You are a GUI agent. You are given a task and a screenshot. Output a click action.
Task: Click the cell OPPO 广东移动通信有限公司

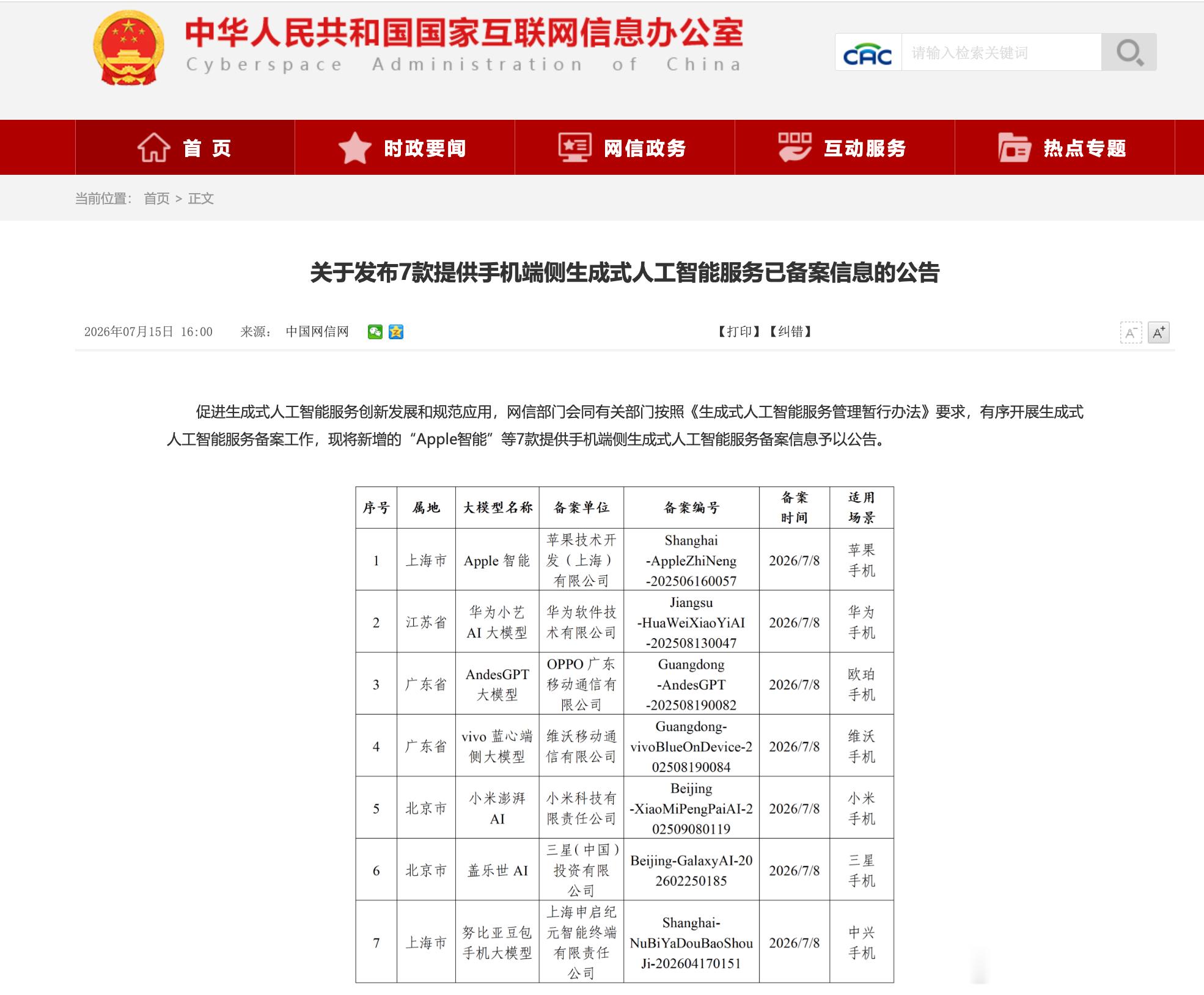coord(581,685)
